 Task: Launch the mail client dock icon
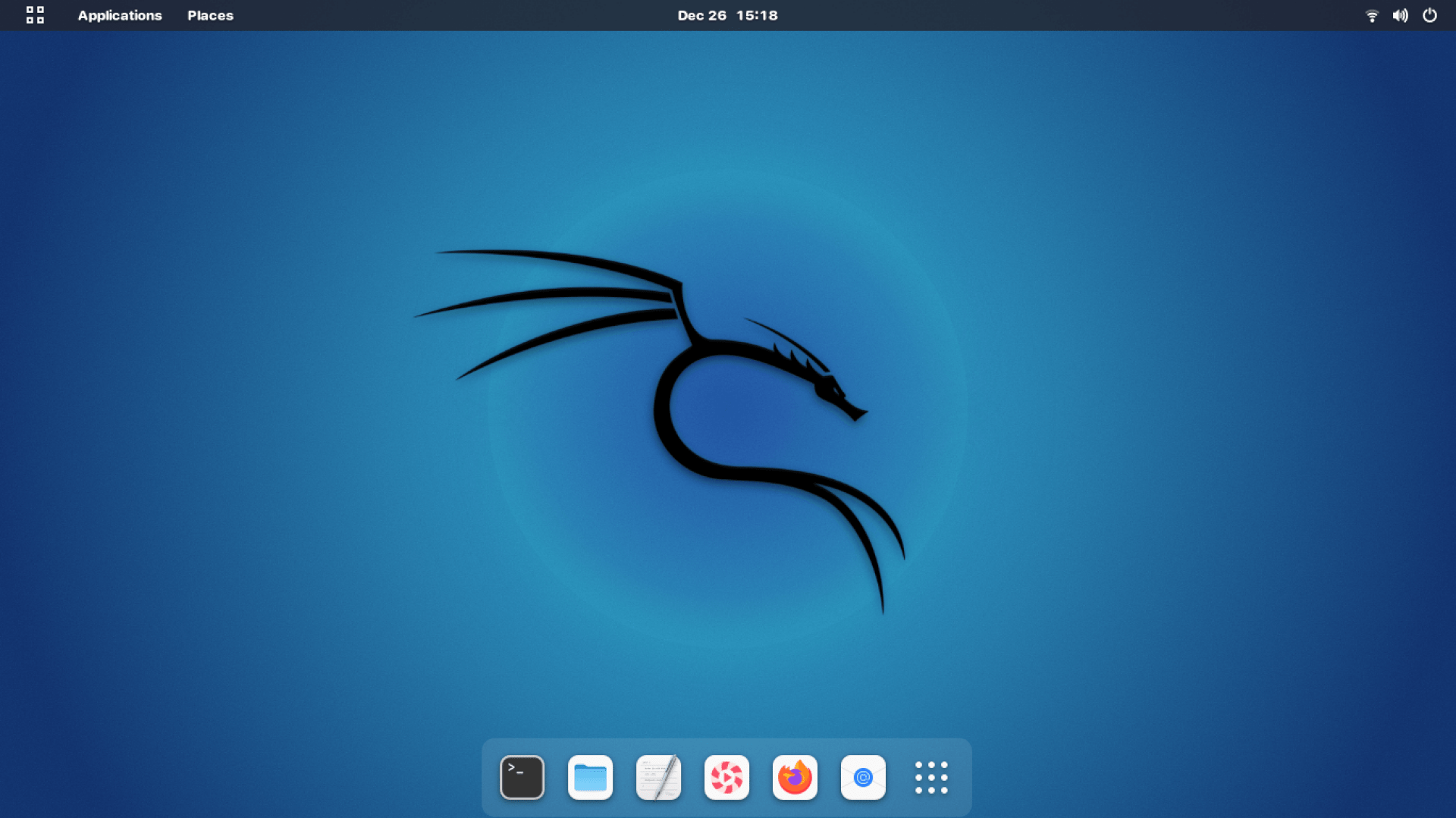coord(863,777)
